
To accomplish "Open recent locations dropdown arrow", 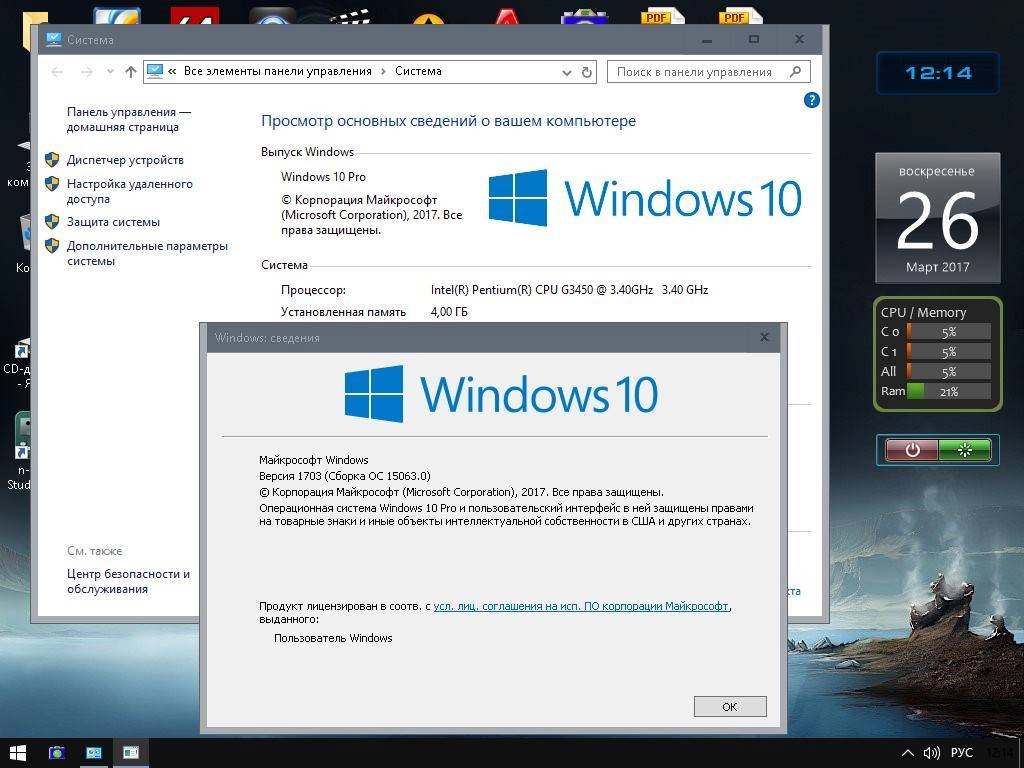I will (110, 72).
